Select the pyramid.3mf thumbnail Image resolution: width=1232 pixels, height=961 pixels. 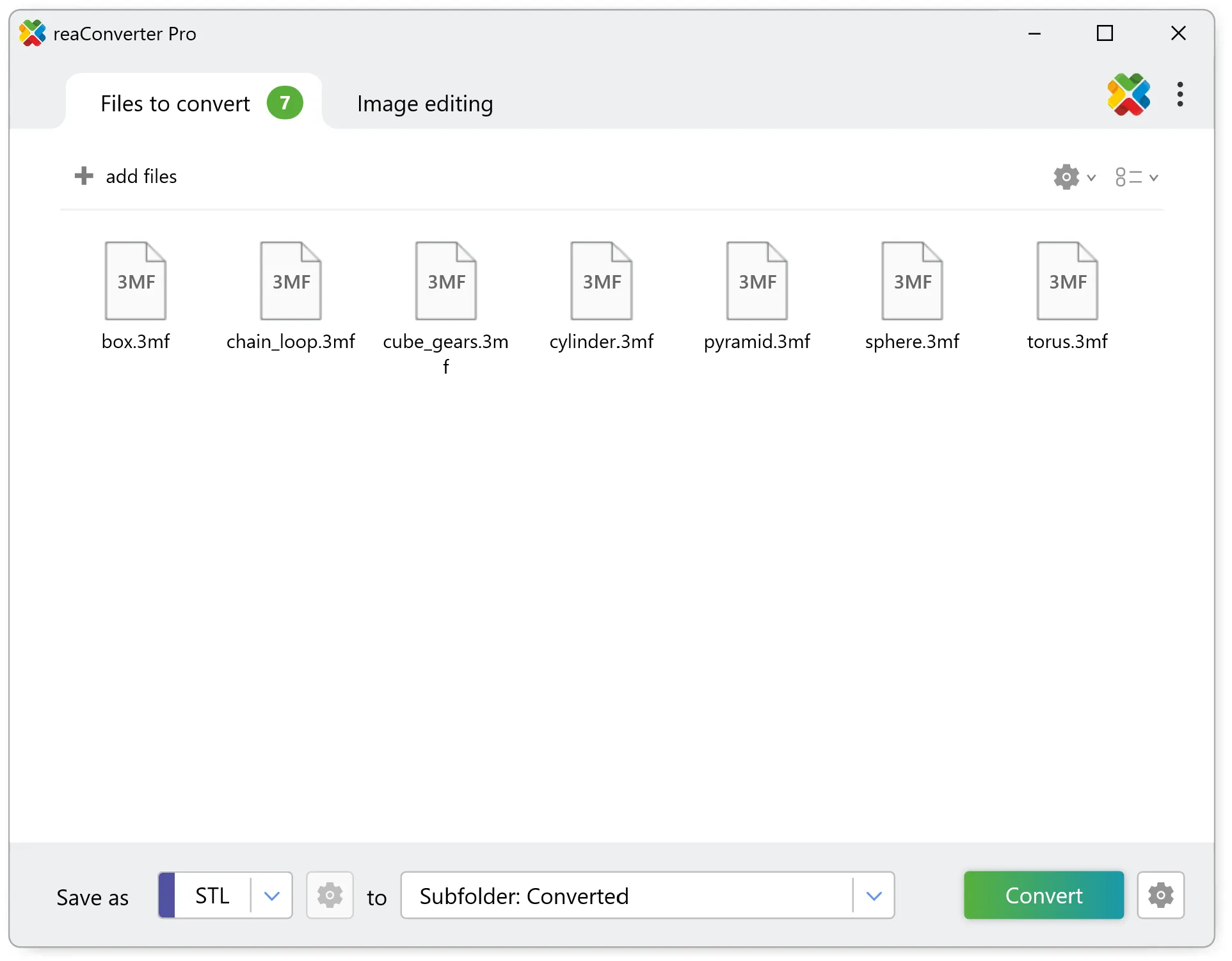tap(756, 280)
